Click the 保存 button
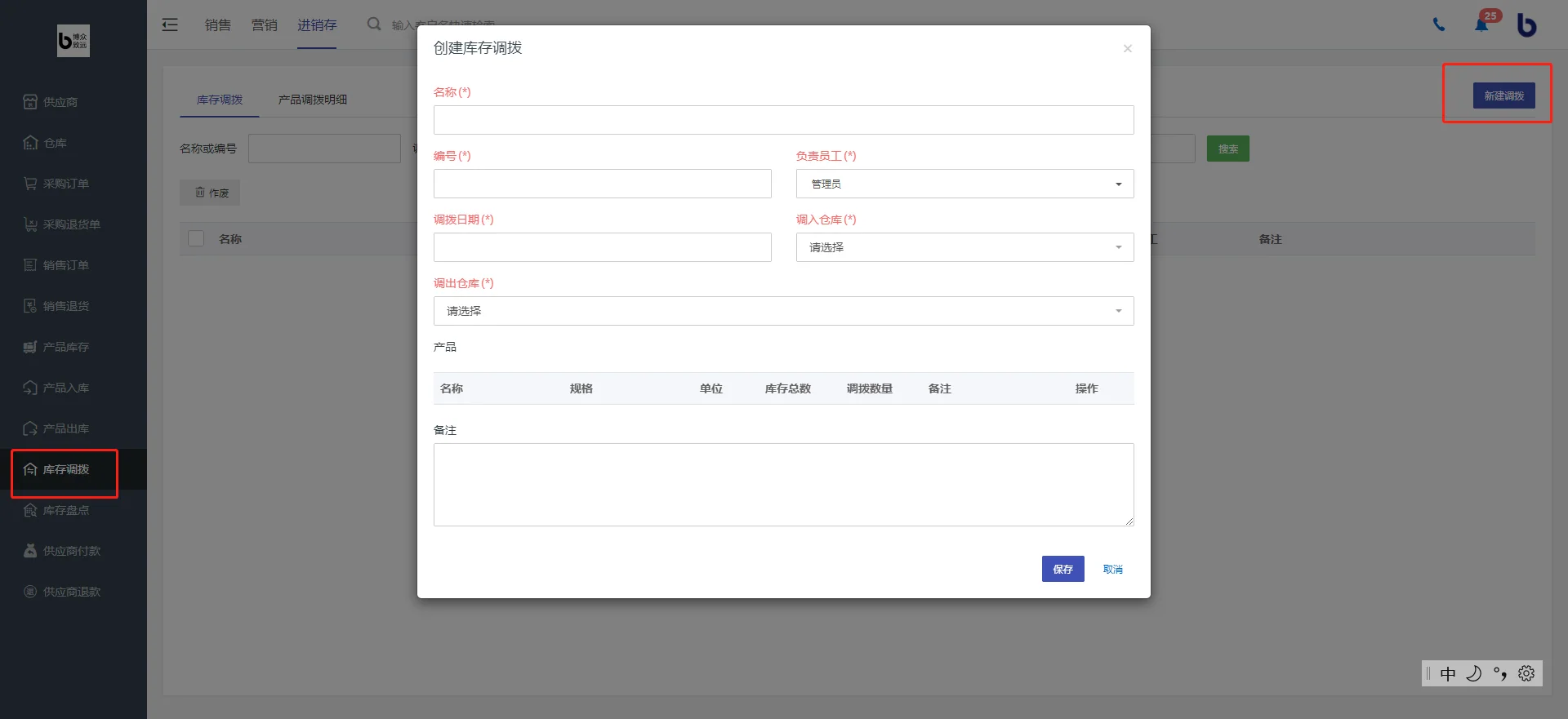The height and width of the screenshot is (719, 1568). click(1062, 569)
